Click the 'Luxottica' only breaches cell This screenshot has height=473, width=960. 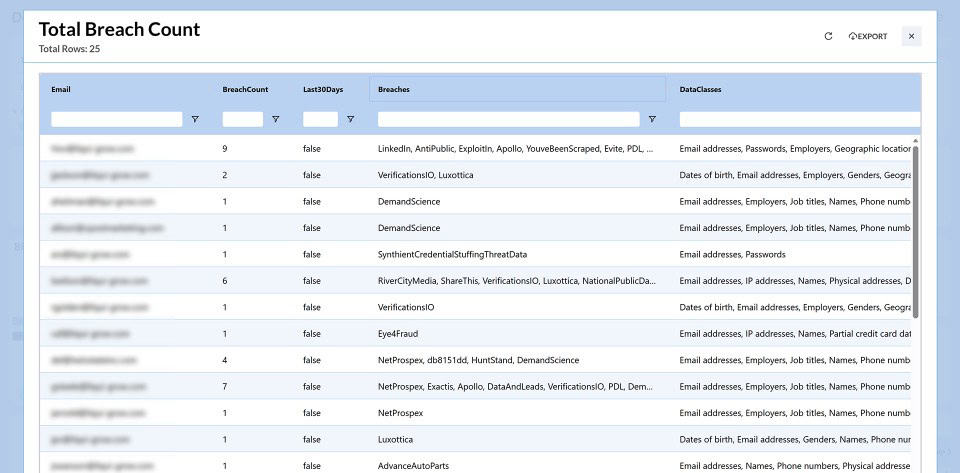[x=396, y=440]
